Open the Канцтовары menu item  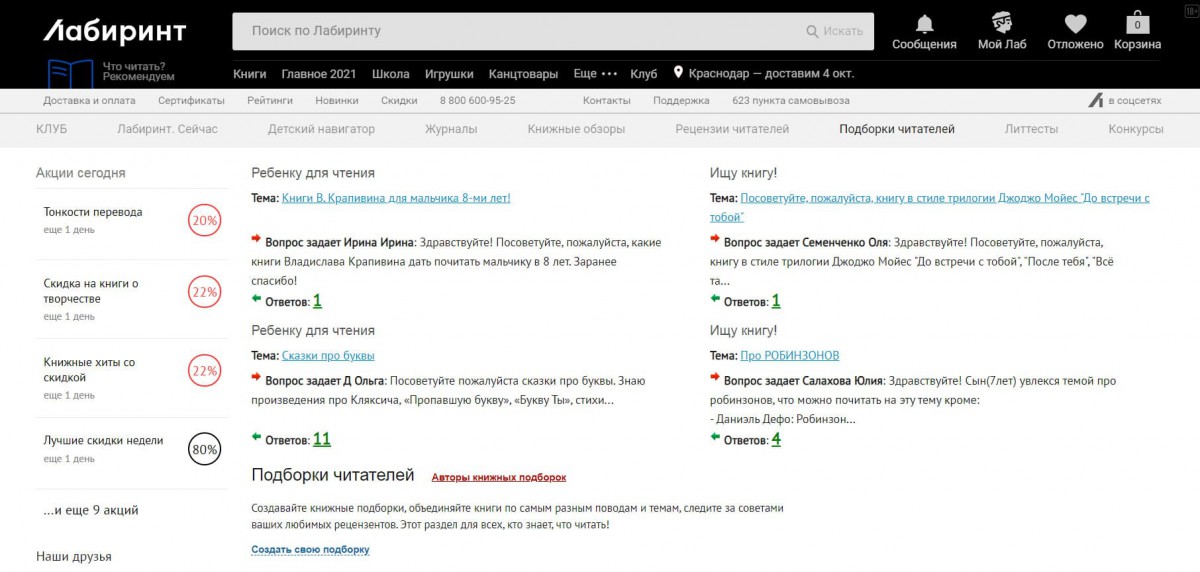[x=523, y=74]
